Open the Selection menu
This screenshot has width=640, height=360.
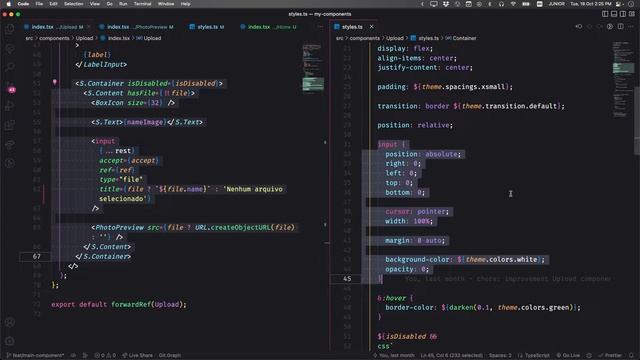tap(73, 4)
